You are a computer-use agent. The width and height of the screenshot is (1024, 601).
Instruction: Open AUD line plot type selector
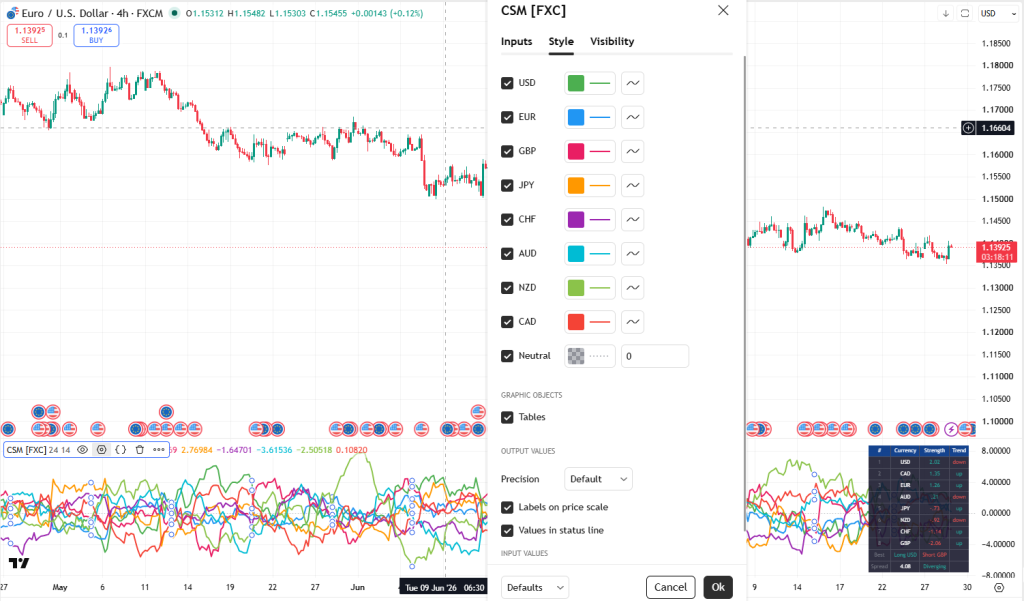(x=632, y=253)
